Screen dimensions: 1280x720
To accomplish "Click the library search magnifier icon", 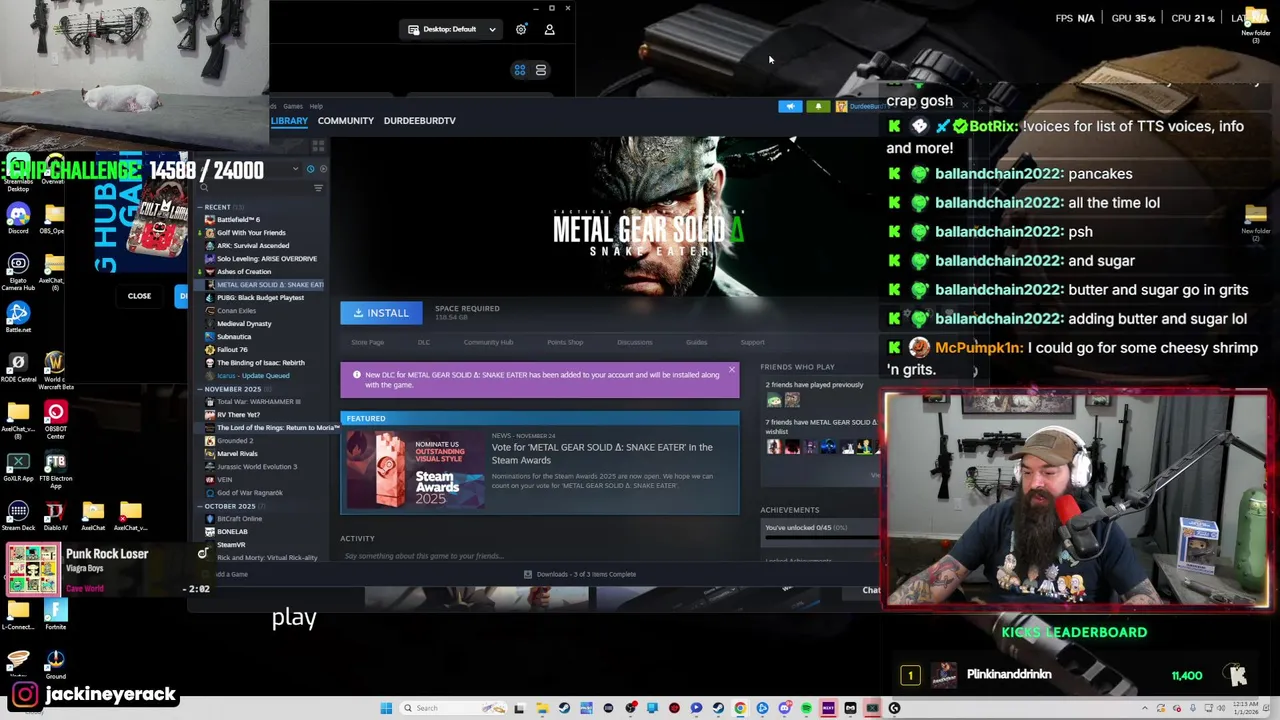I will coord(204,188).
